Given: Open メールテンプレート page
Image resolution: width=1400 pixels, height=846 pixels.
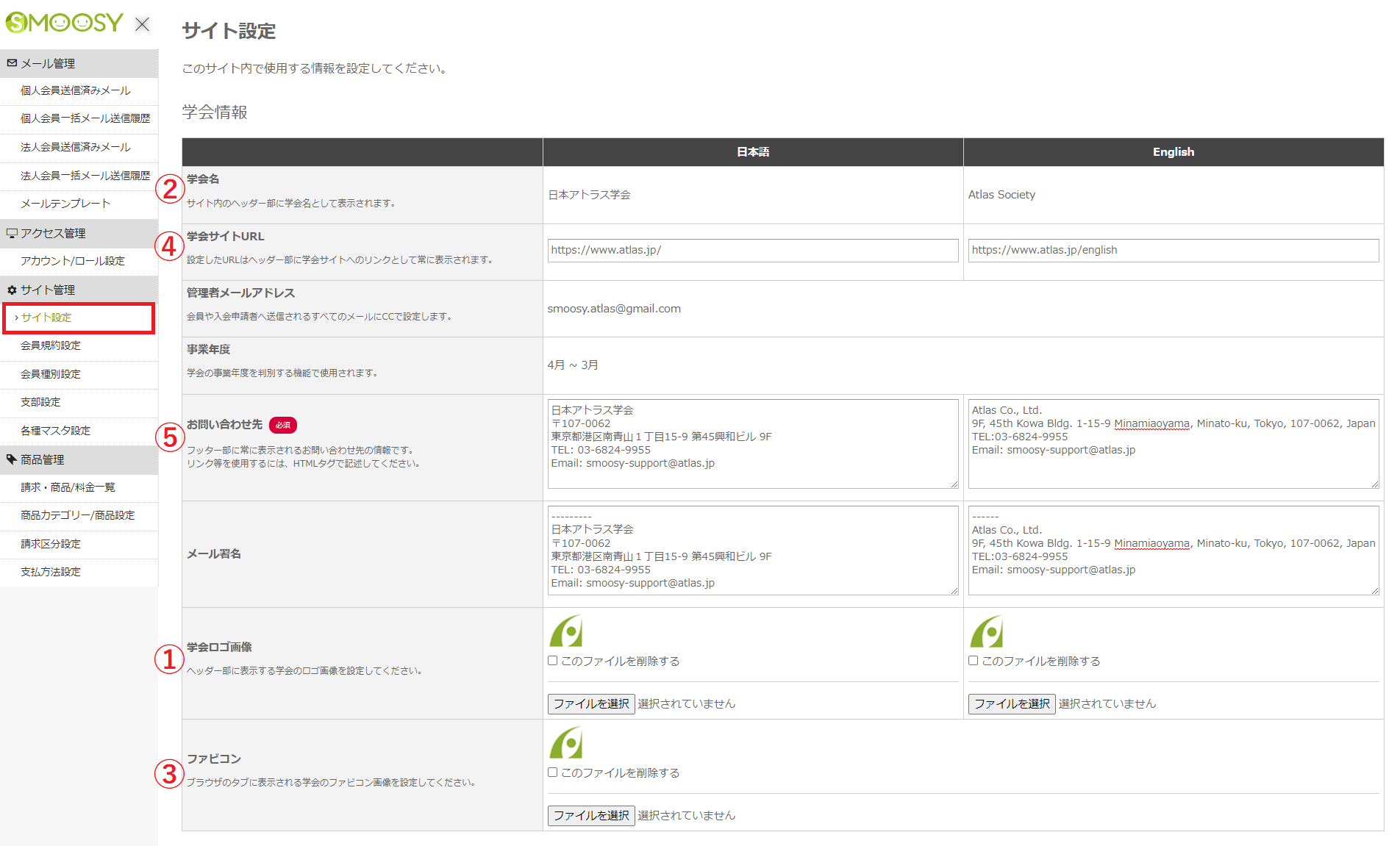Looking at the screenshot, I should pyautogui.click(x=79, y=204).
